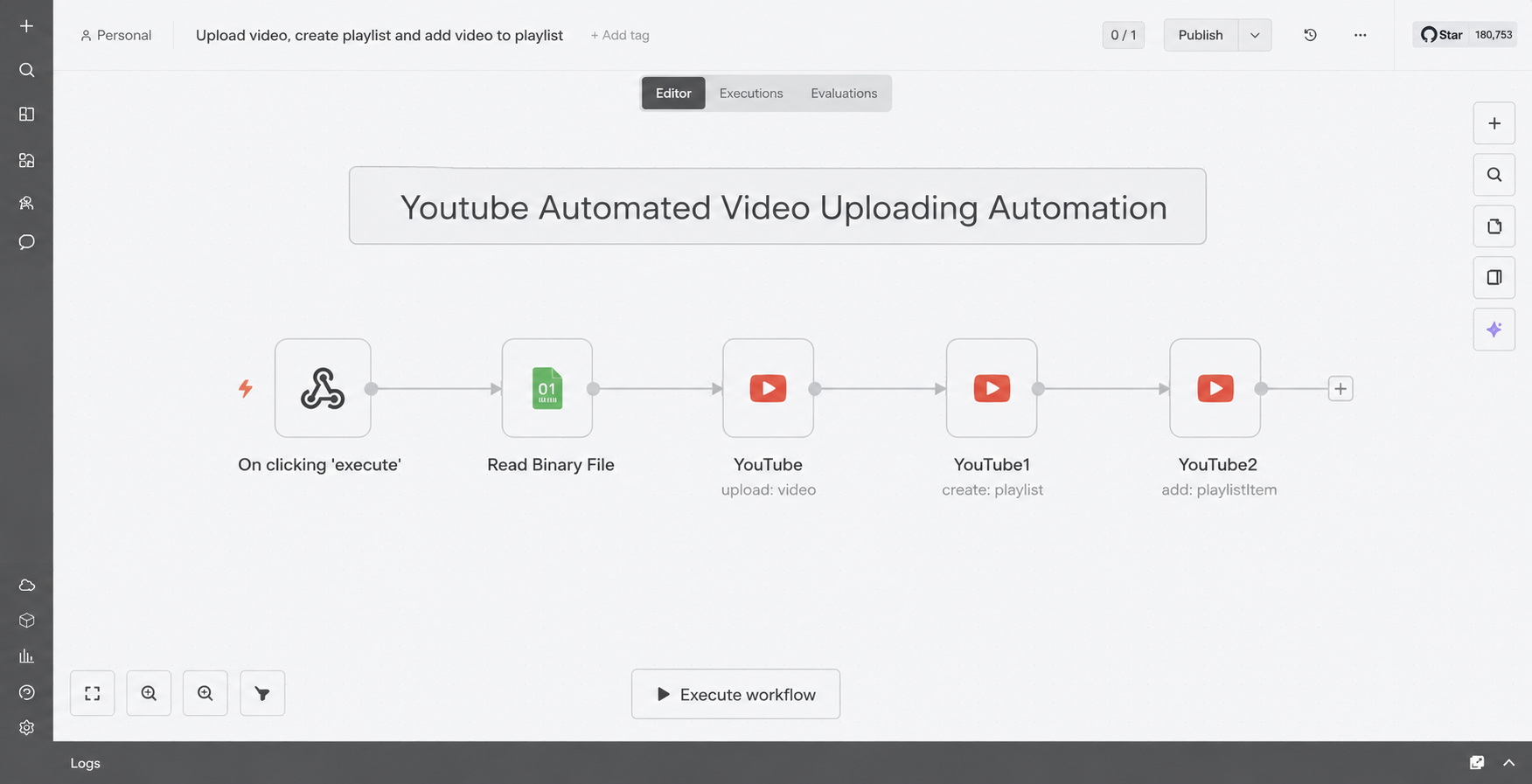The height and width of the screenshot is (784, 1532).
Task: Open workflow history clock icon
Action: pos(1310,35)
